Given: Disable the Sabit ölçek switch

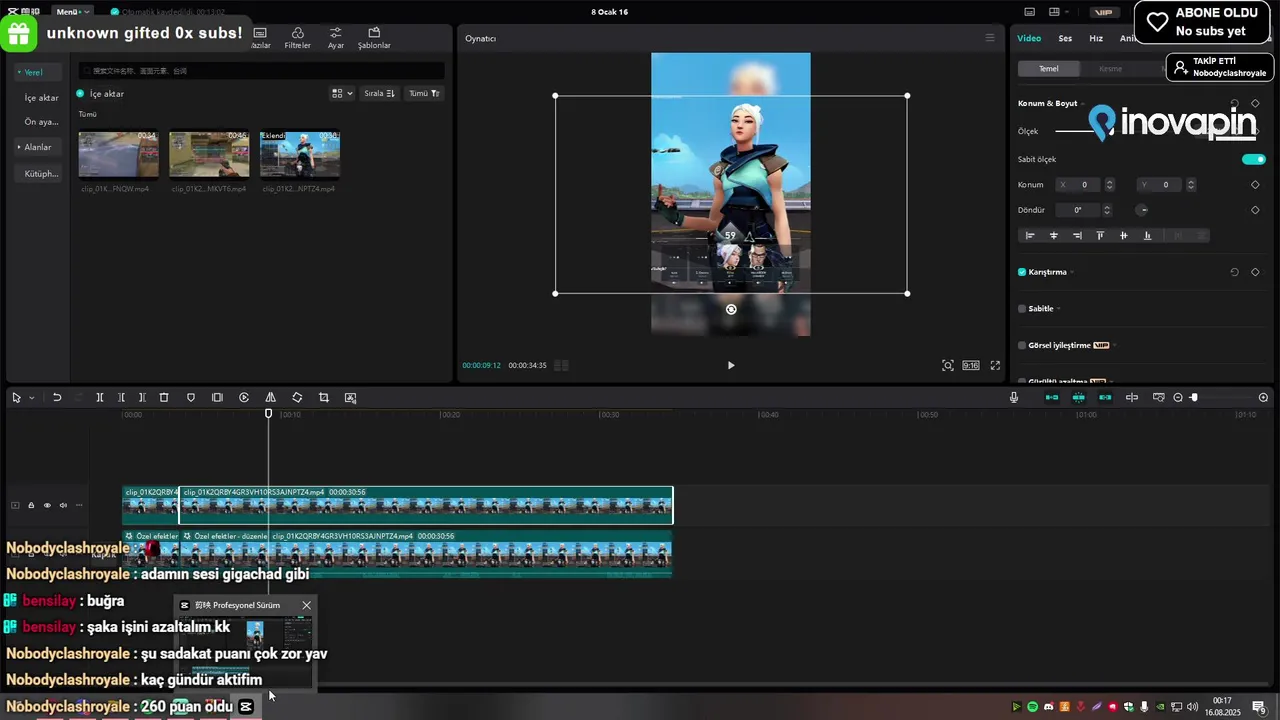Looking at the screenshot, I should point(1254,159).
